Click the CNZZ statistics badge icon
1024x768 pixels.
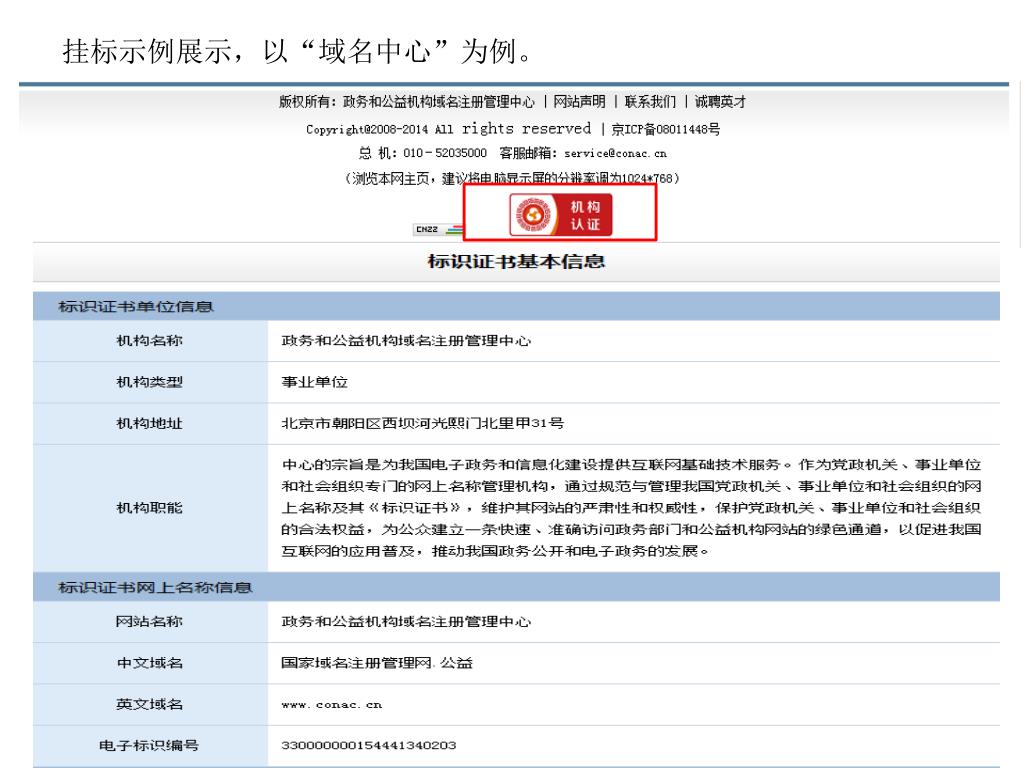click(x=438, y=229)
